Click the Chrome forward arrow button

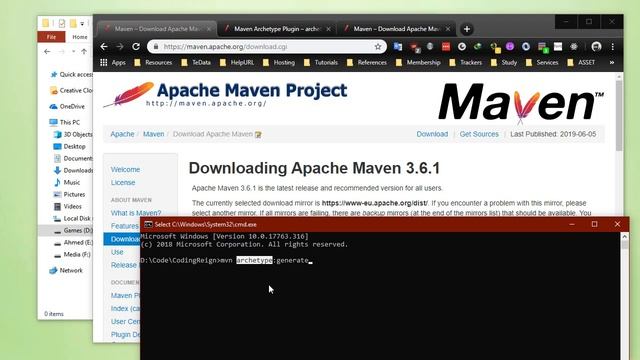(120, 47)
